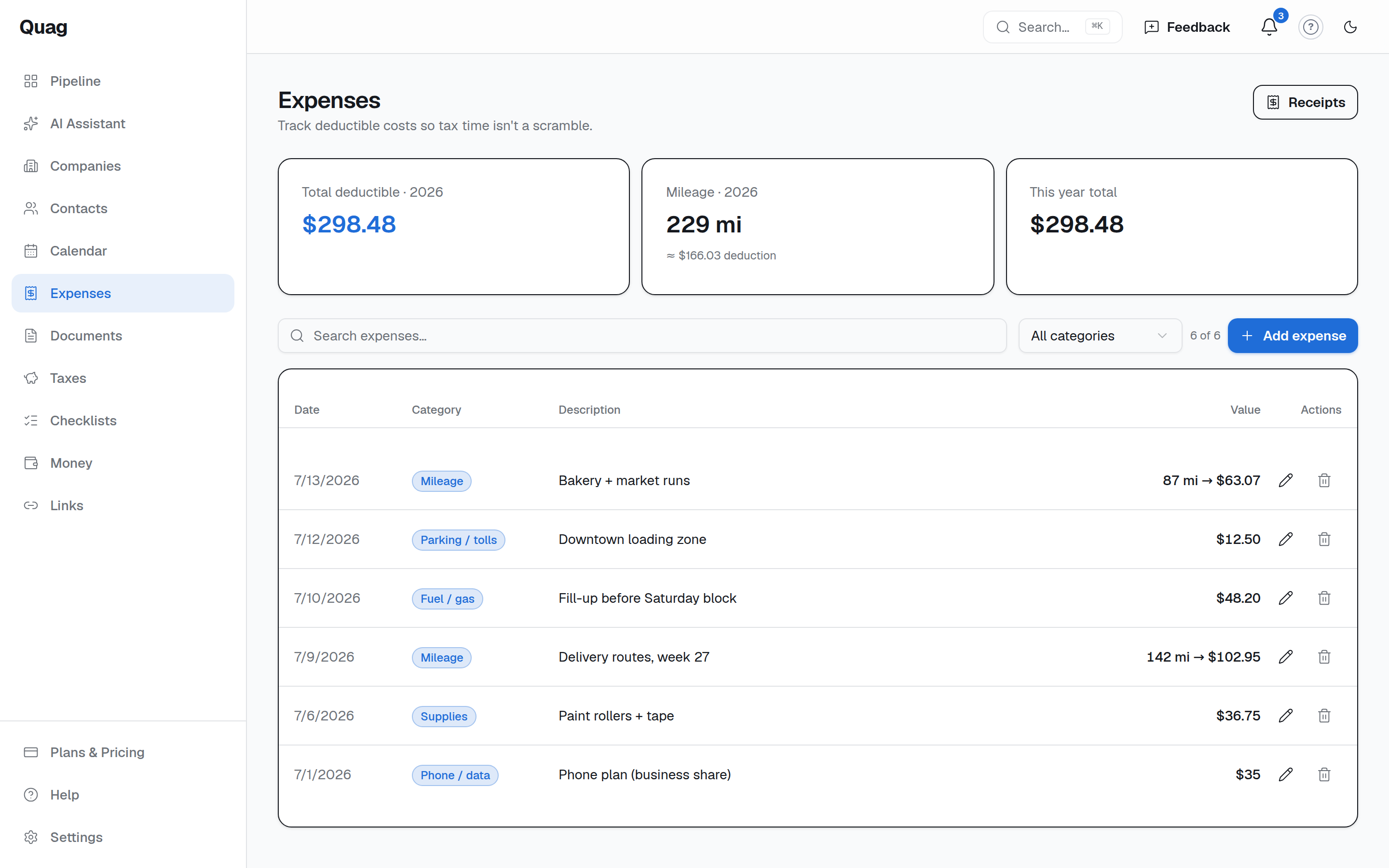Click the 142 mi → $102.95 value
This screenshot has height=868, width=1389.
1203,657
